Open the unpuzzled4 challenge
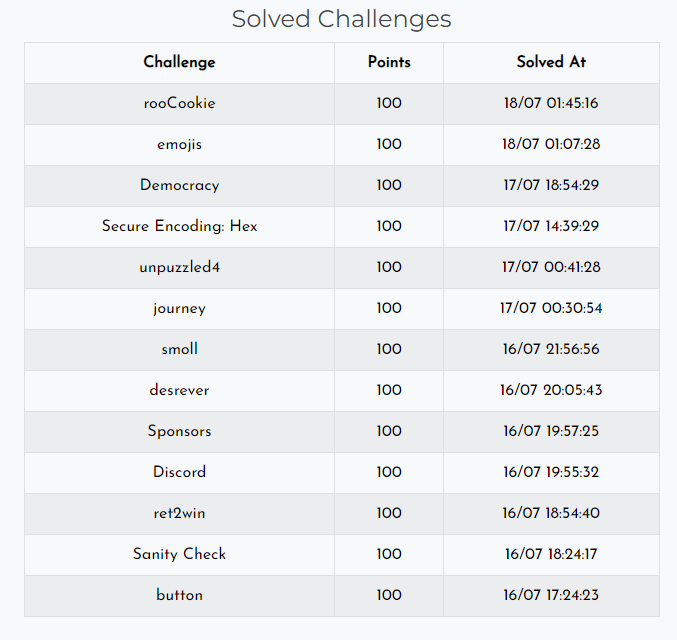Viewport: 677px width, 640px height. pyautogui.click(x=179, y=267)
